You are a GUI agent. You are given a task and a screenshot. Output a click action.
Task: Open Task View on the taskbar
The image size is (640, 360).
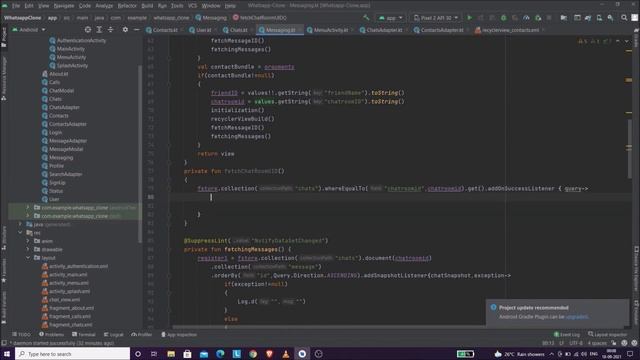(x=154, y=354)
